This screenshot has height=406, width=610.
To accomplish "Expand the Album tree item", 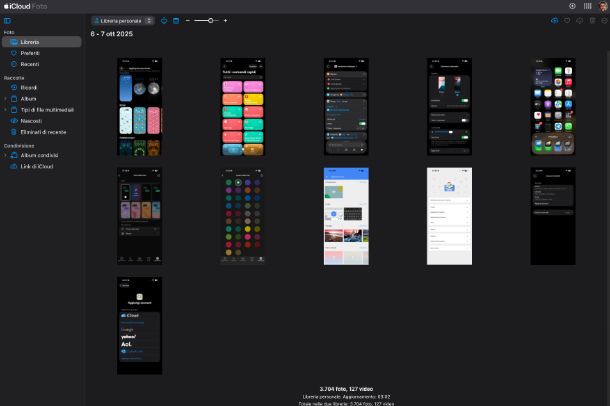I will pos(5,99).
